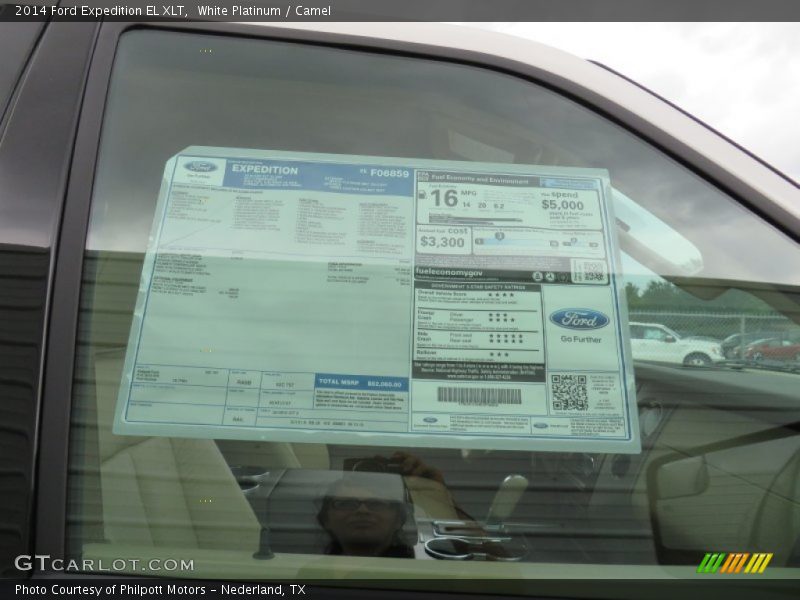Click the Government 5-Star Safety Ratings header
800x600 pixels.
point(477,285)
